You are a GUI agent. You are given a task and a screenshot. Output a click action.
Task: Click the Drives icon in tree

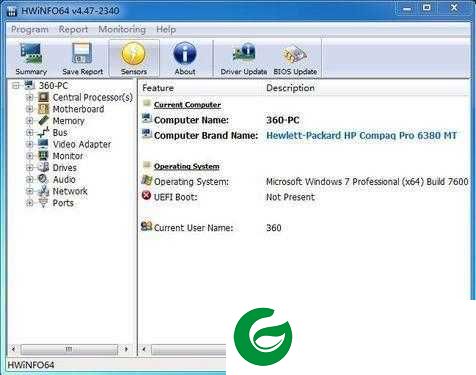[x=43, y=167]
